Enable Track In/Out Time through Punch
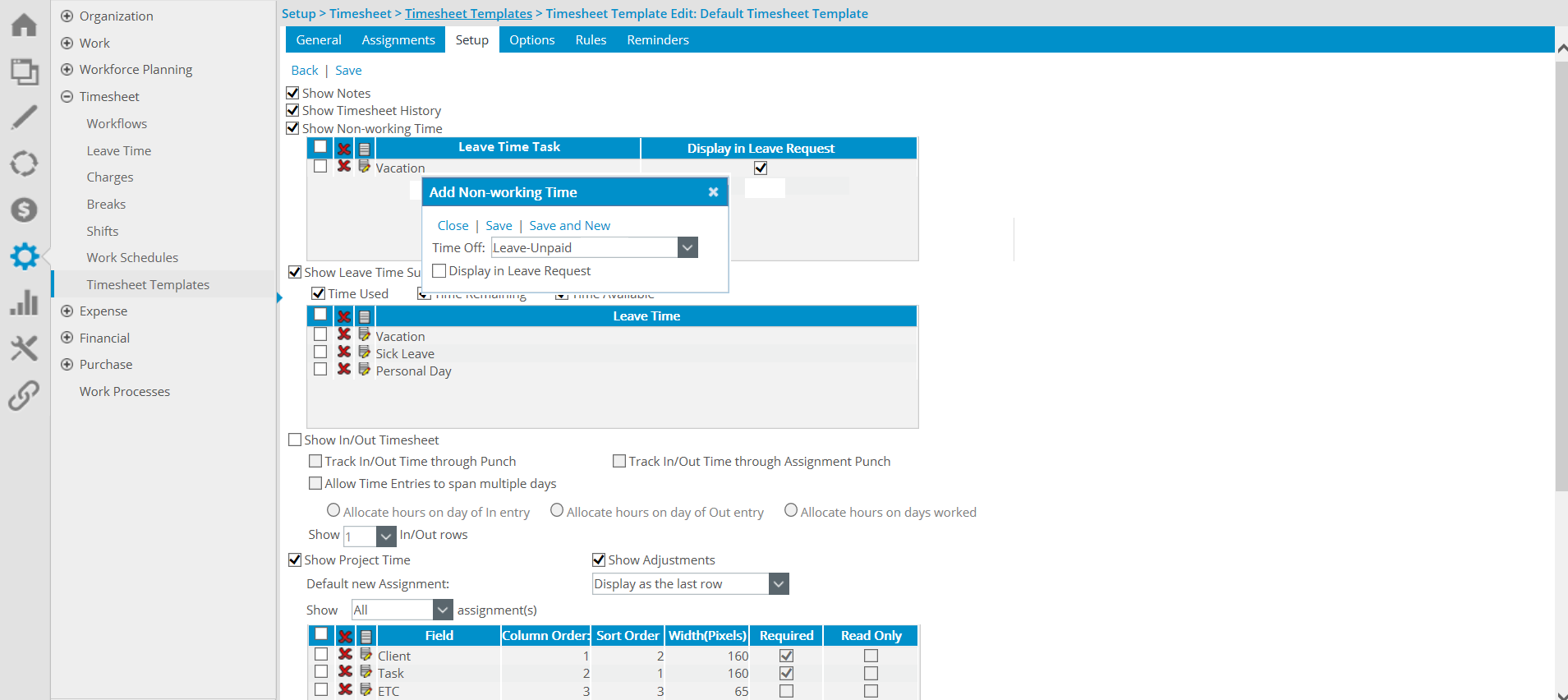Image resolution: width=1568 pixels, height=700 pixels. pyautogui.click(x=315, y=461)
